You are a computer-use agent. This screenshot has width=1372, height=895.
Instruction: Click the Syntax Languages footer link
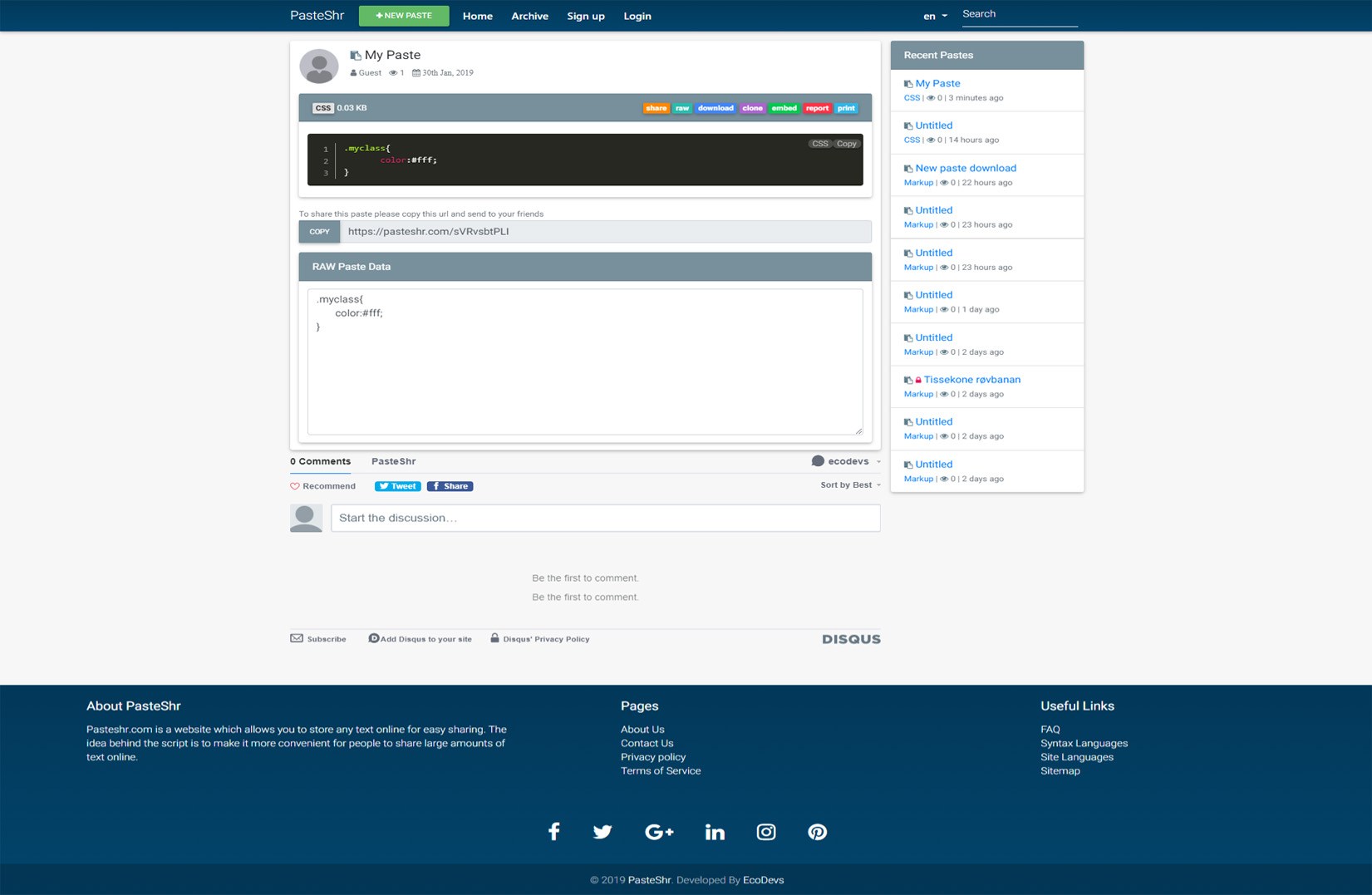(x=1084, y=743)
